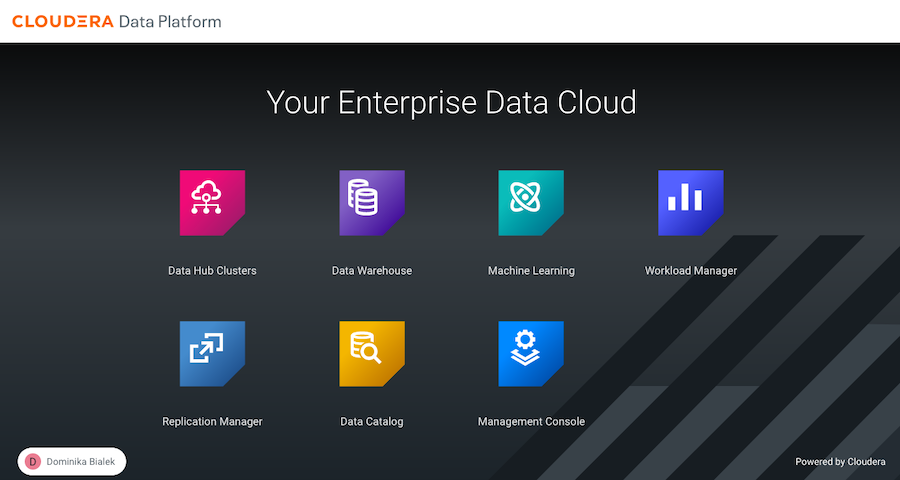Open the Data Catalog yellow search icon
The width and height of the screenshot is (900, 480).
click(x=372, y=354)
